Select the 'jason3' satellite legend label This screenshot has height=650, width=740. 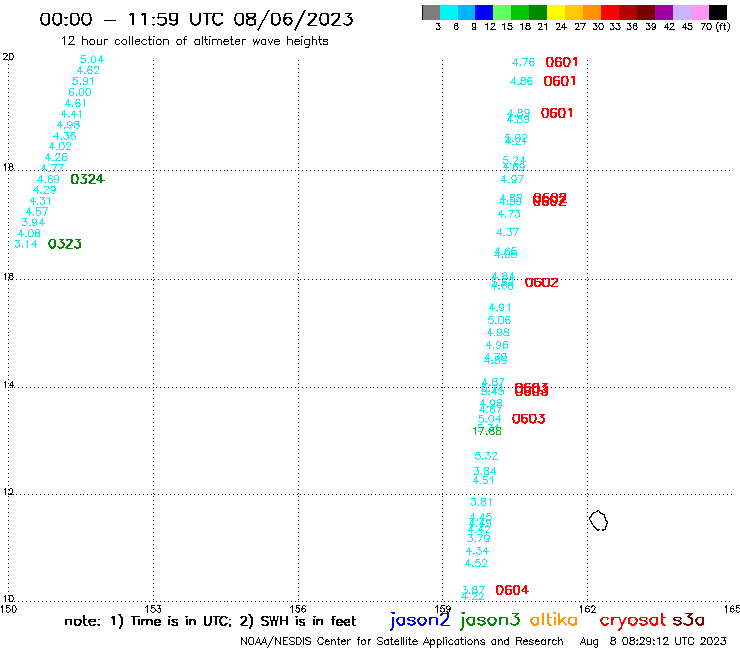[490, 620]
